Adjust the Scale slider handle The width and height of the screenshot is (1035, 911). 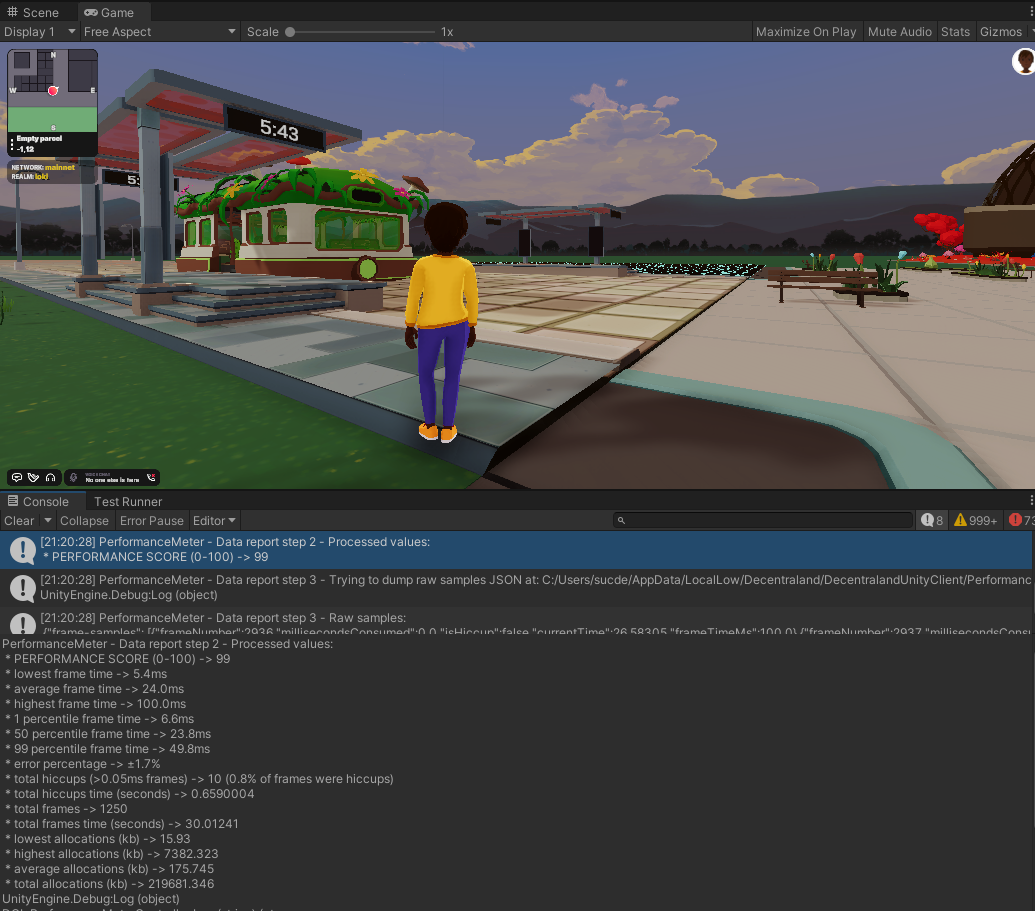coord(290,32)
